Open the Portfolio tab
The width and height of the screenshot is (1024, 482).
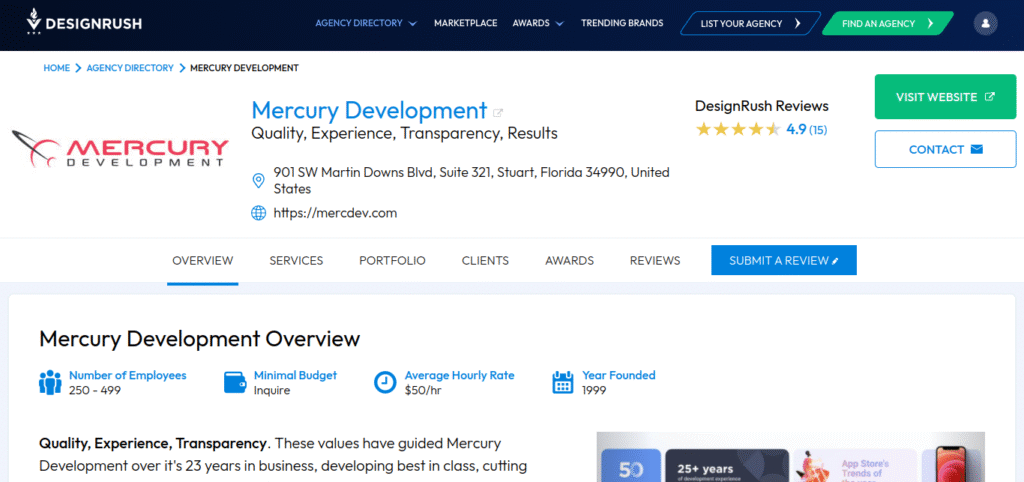coord(392,261)
